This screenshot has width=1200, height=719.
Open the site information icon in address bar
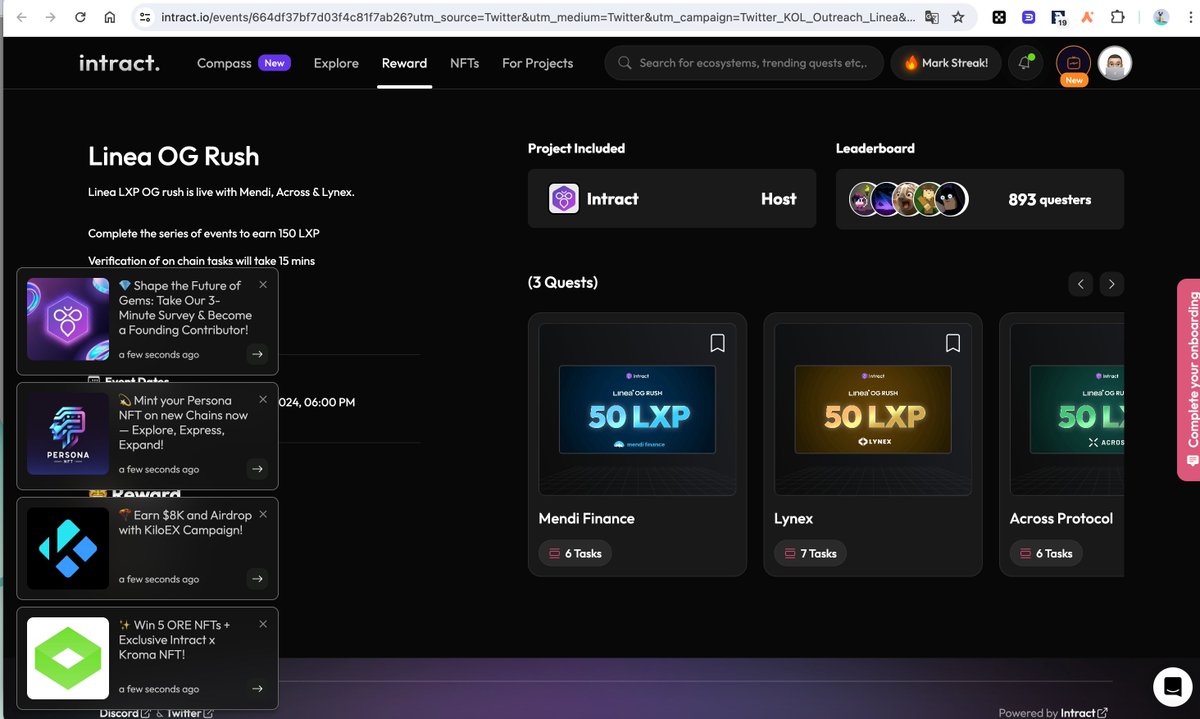point(145,17)
